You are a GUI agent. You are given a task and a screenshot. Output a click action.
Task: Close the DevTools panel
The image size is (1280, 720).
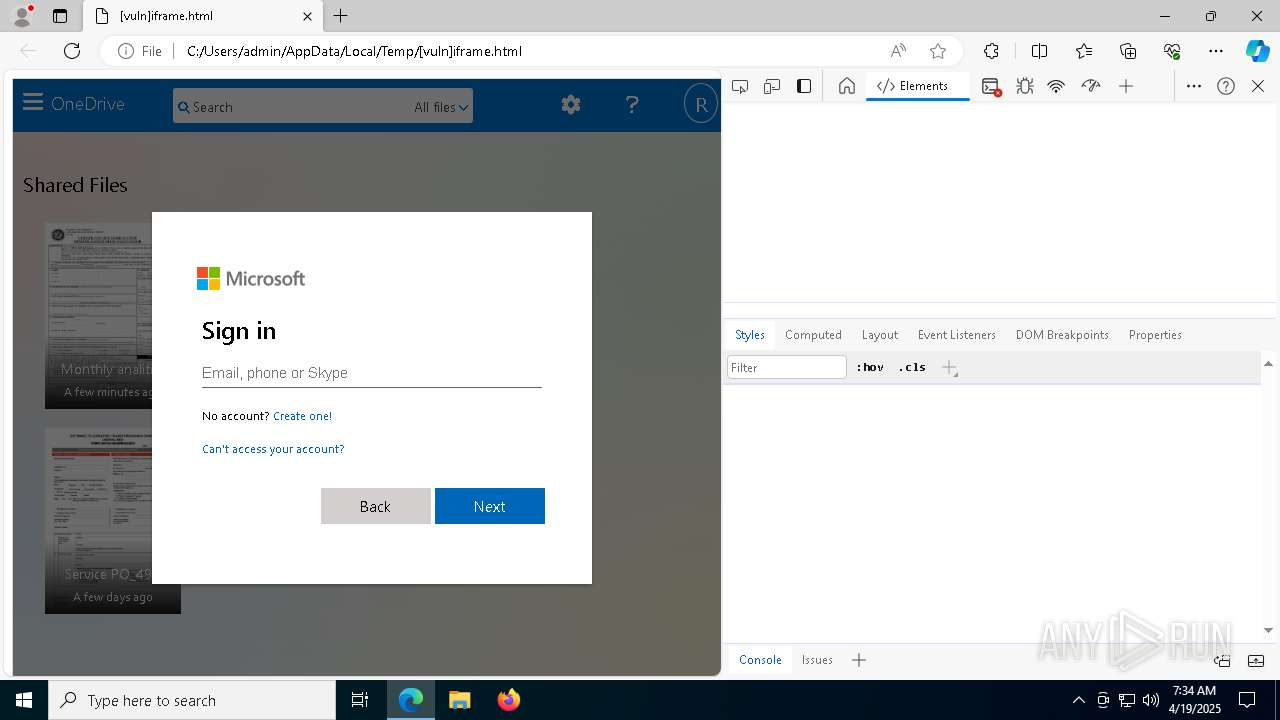point(1258,86)
